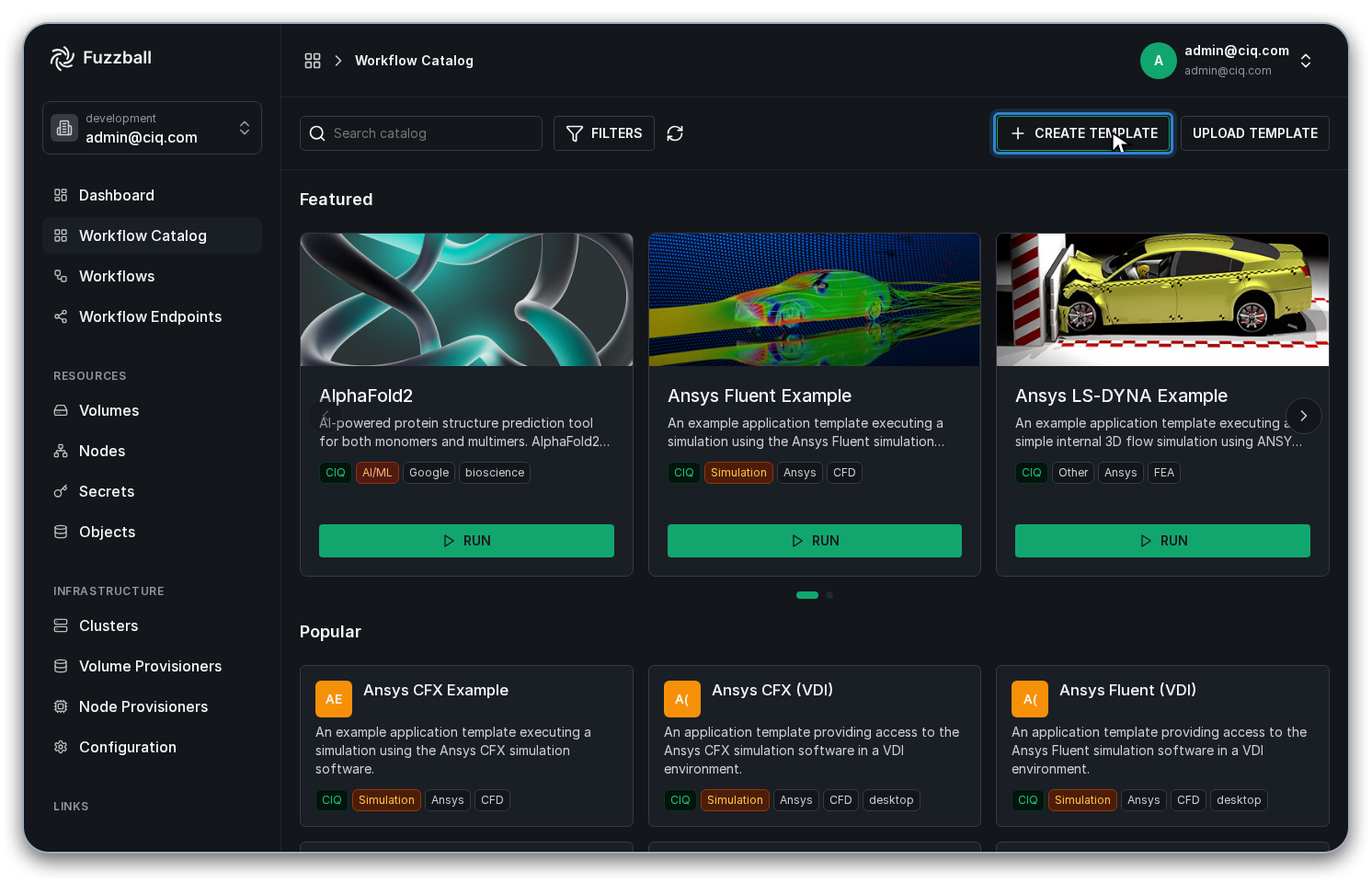
Task: Select Workflow Catalog in sidebar
Action: click(x=152, y=235)
